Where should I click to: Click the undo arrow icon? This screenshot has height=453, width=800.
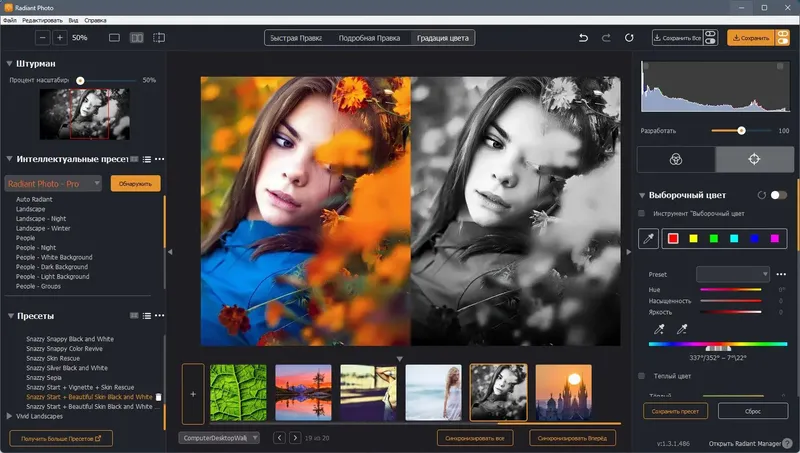(583, 38)
